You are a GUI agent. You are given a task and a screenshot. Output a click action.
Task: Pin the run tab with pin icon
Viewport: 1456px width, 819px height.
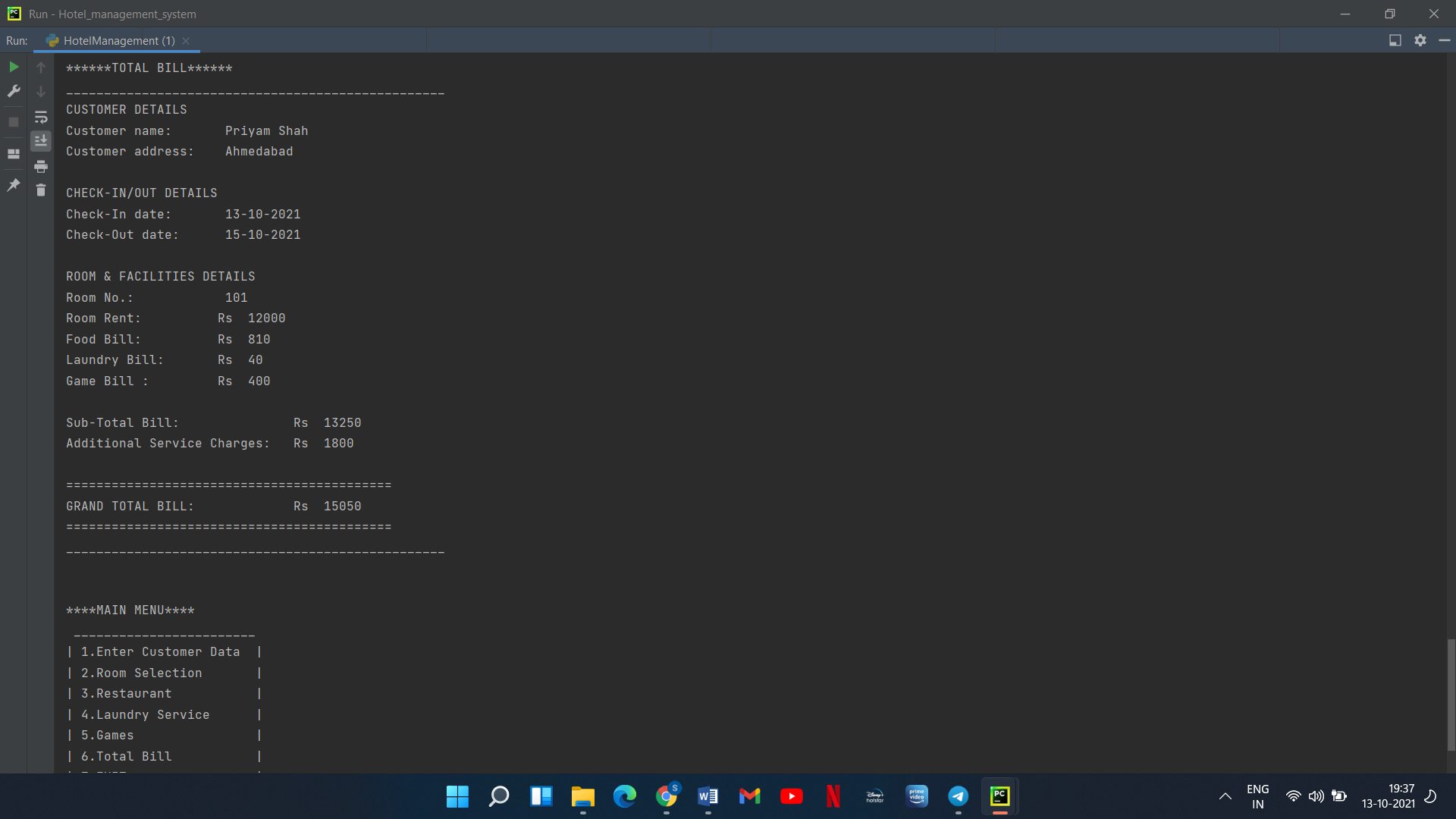pyautogui.click(x=14, y=185)
